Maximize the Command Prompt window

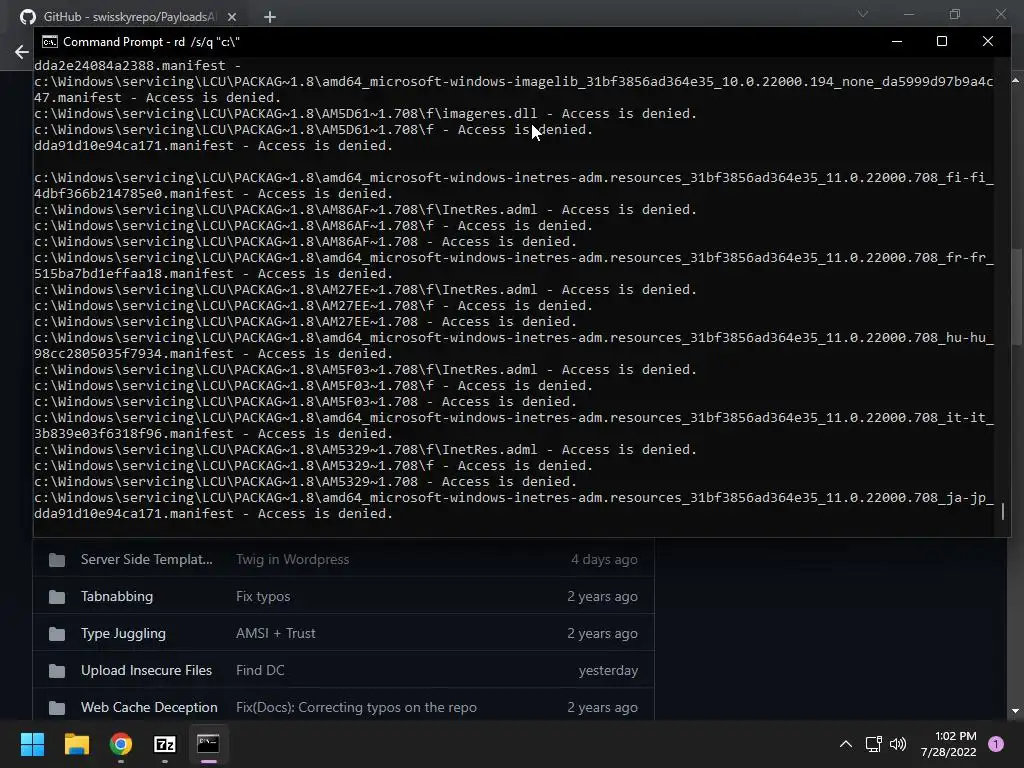942,41
